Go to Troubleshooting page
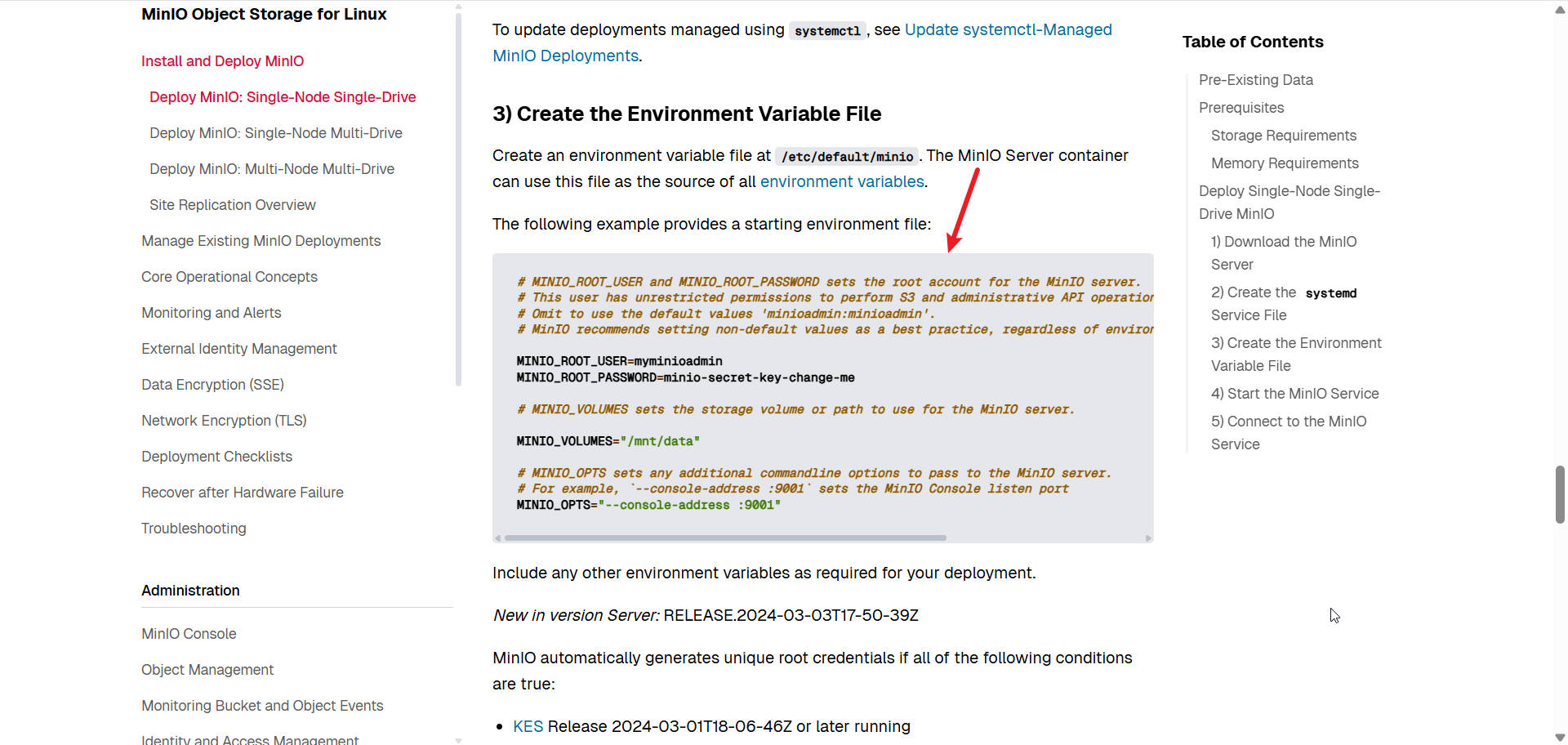Image resolution: width=1568 pixels, height=745 pixels. click(194, 529)
